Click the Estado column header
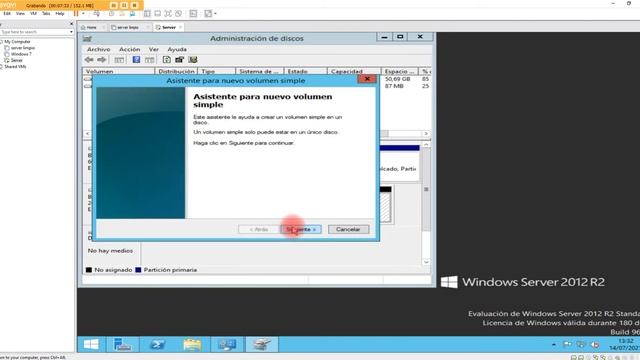 (x=305, y=71)
